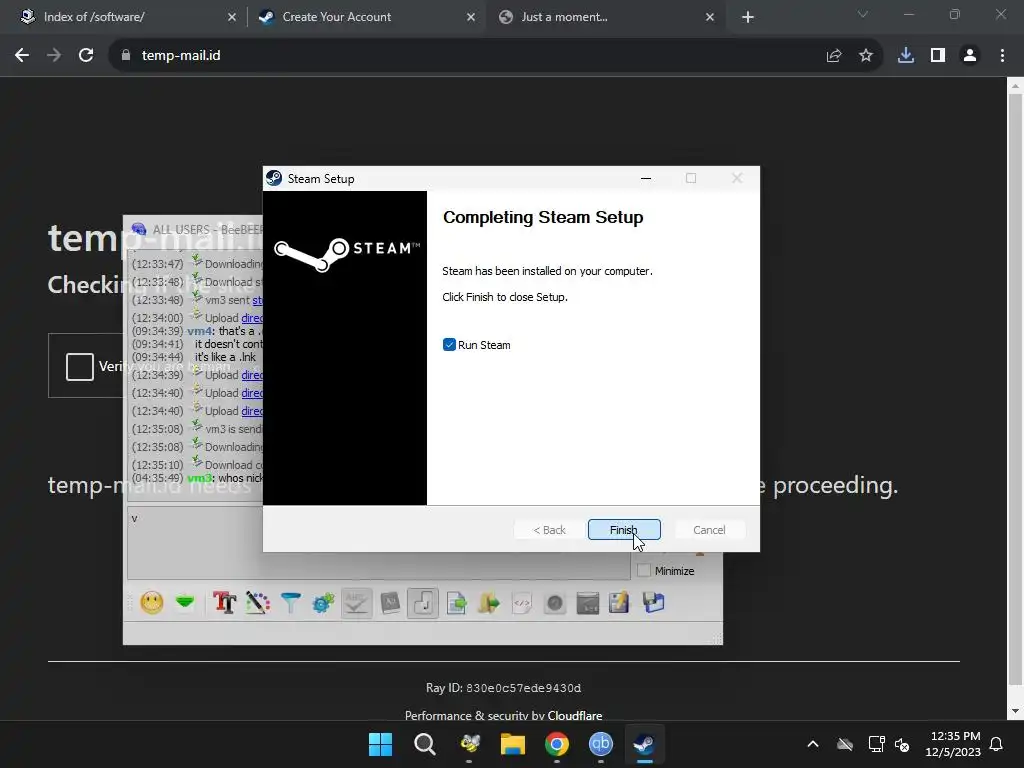This screenshot has width=1024, height=768.
Task: Click the dark gray window icon in BeeBEEP toolbar
Action: click(588, 602)
